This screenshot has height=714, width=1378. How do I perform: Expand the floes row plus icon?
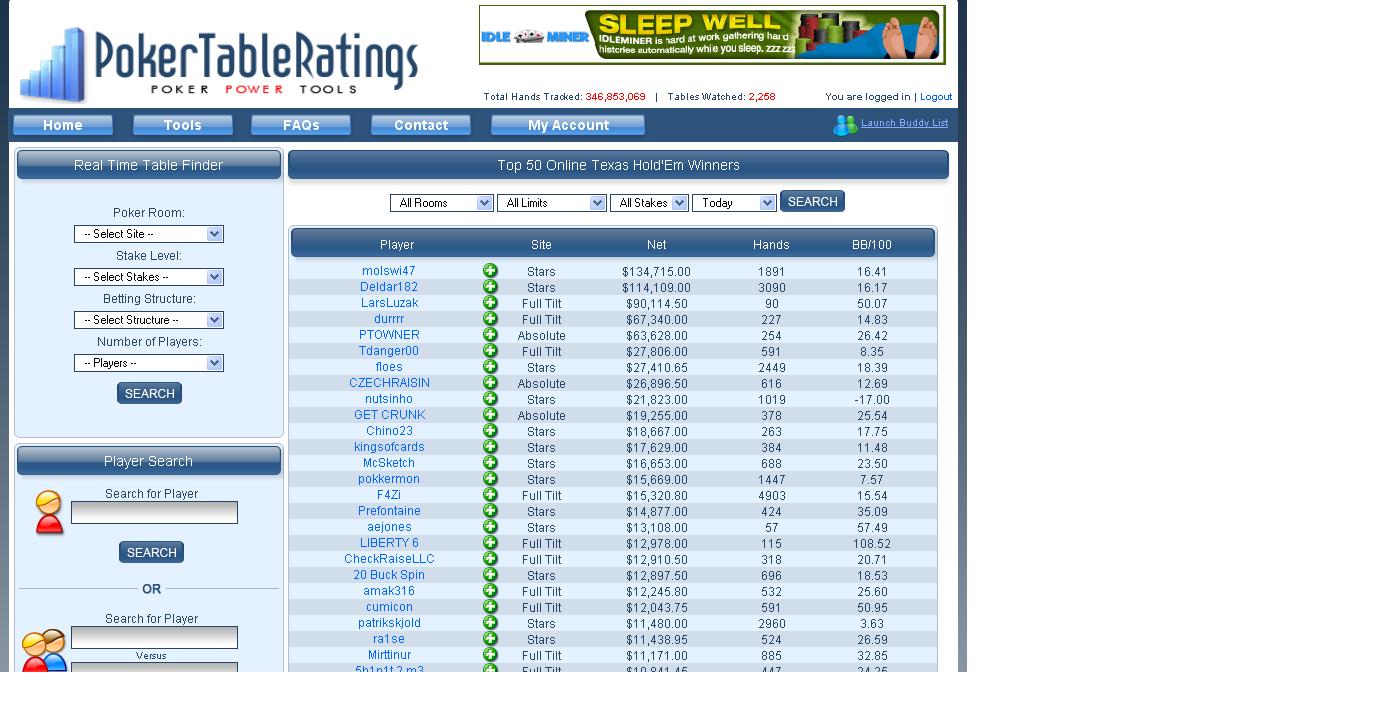point(490,367)
